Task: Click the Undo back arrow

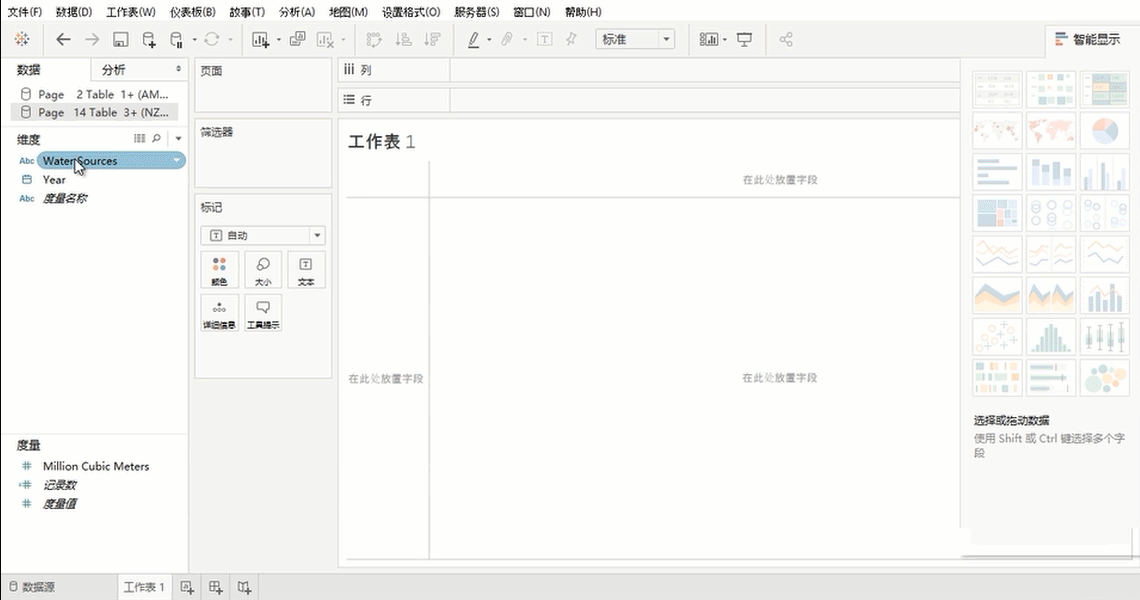Action: tap(64, 40)
